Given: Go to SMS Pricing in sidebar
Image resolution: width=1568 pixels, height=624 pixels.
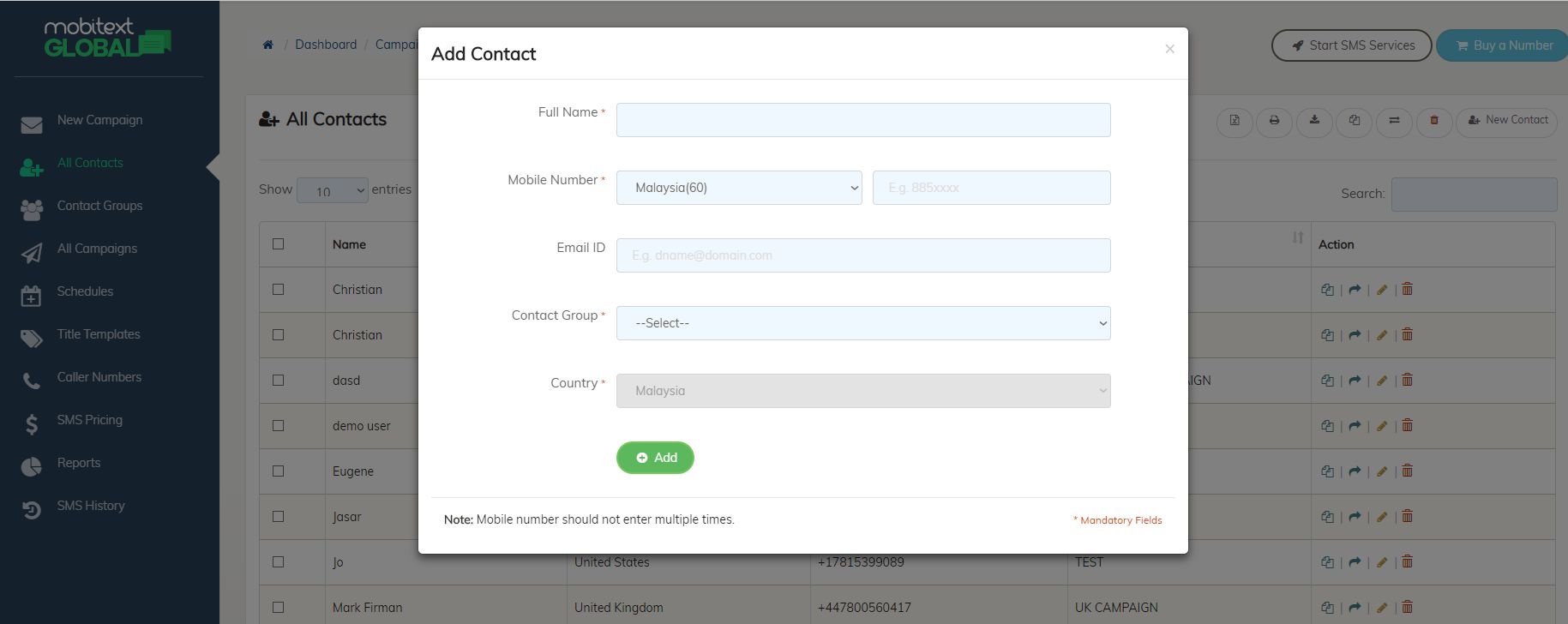Looking at the screenshot, I should tap(89, 420).
